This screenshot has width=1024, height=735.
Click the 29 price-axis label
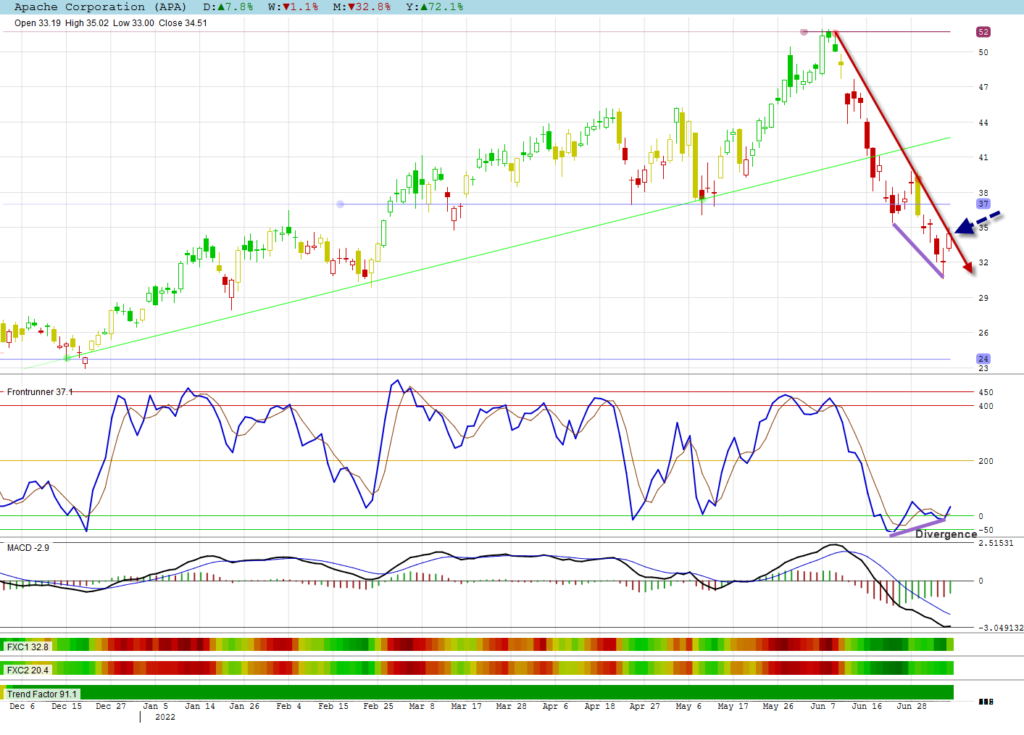[x=983, y=298]
